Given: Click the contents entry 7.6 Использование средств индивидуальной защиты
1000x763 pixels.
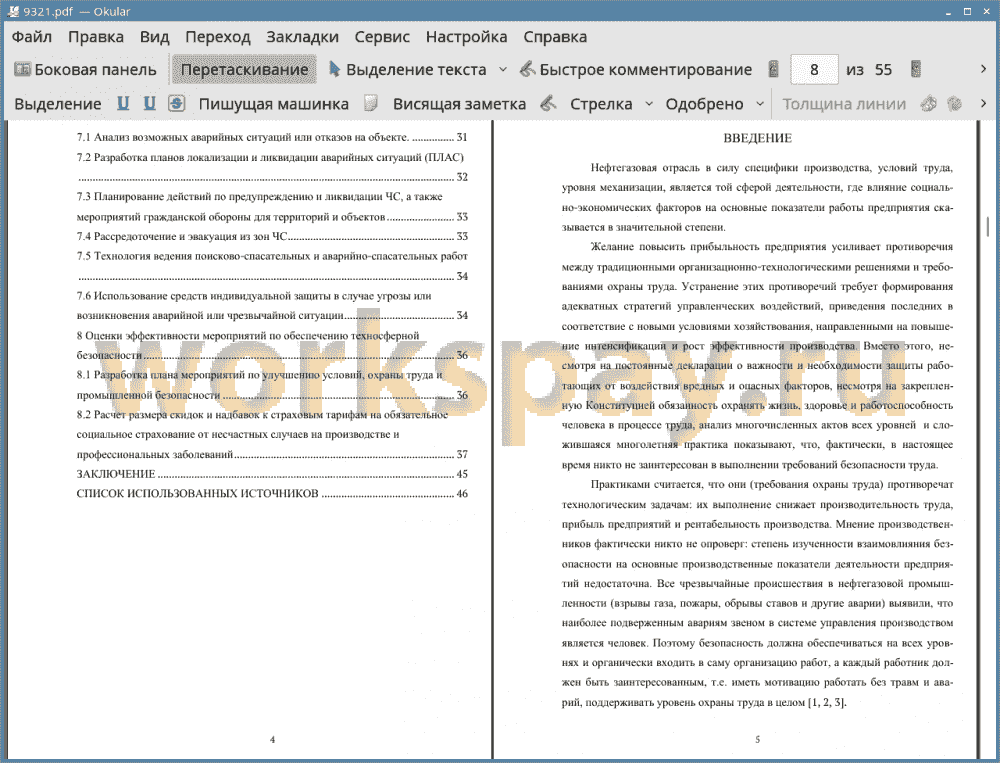Looking at the screenshot, I should click(272, 306).
